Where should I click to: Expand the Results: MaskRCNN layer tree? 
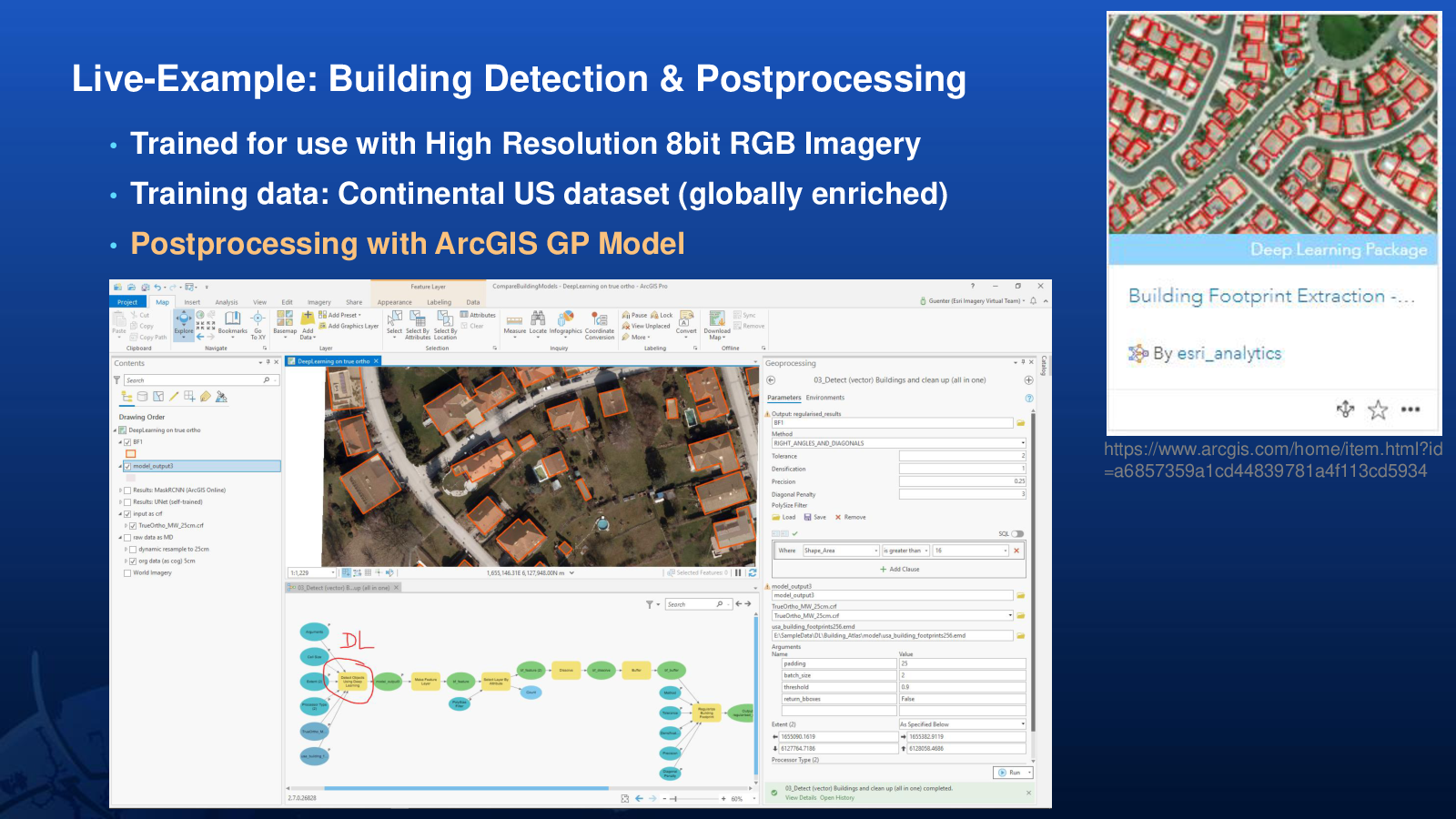pyautogui.click(x=120, y=490)
